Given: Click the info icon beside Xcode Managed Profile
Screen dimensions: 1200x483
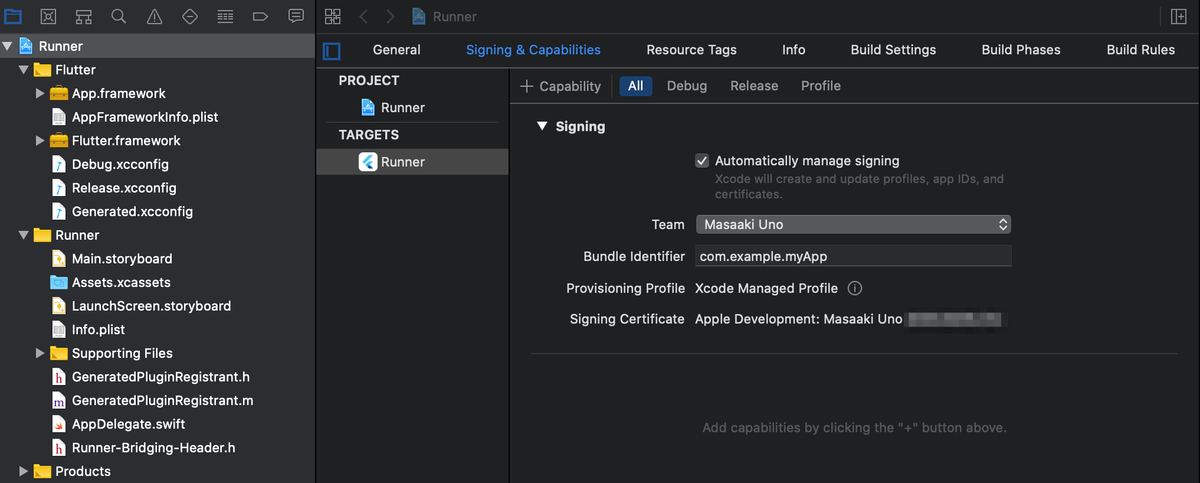Looking at the screenshot, I should point(855,288).
